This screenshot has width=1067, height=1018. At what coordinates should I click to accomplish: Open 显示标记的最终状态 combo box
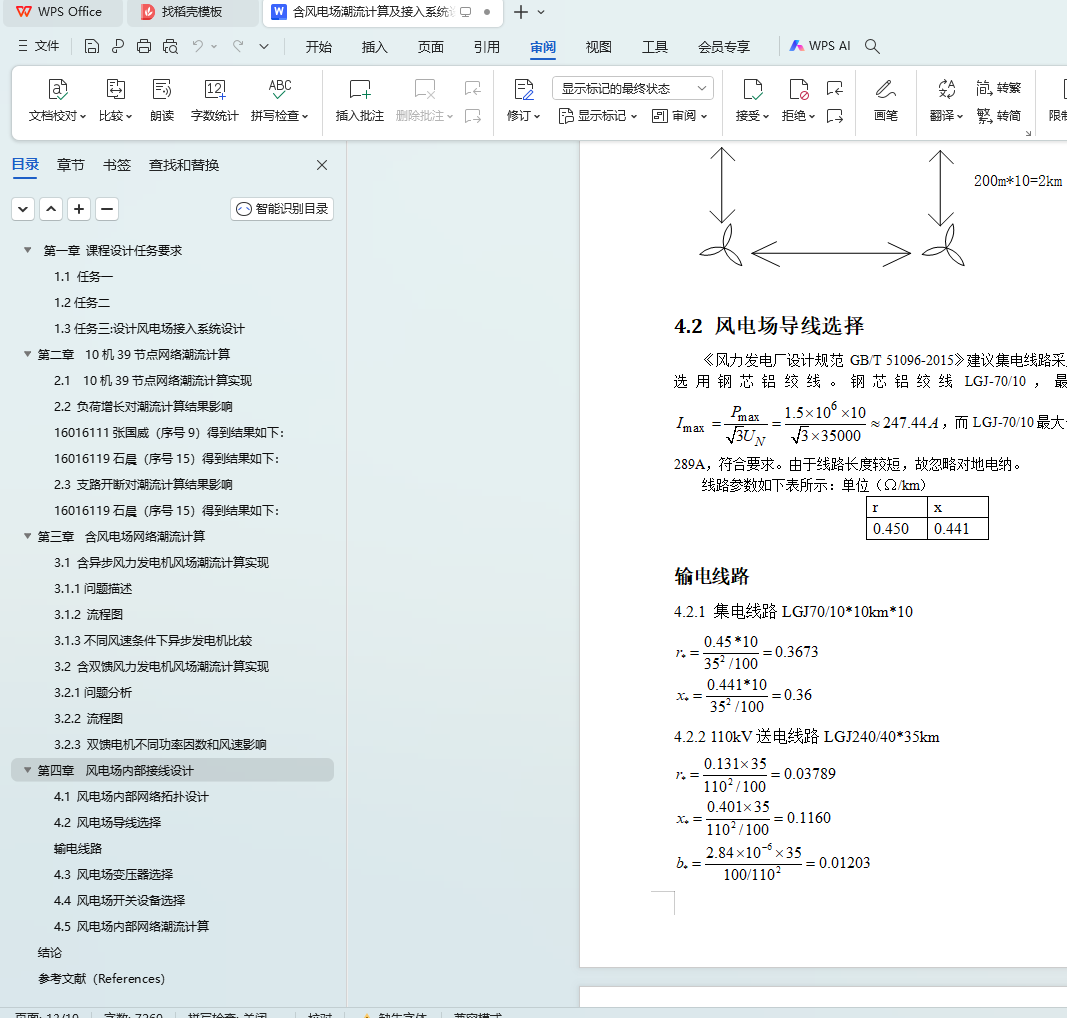pos(633,88)
